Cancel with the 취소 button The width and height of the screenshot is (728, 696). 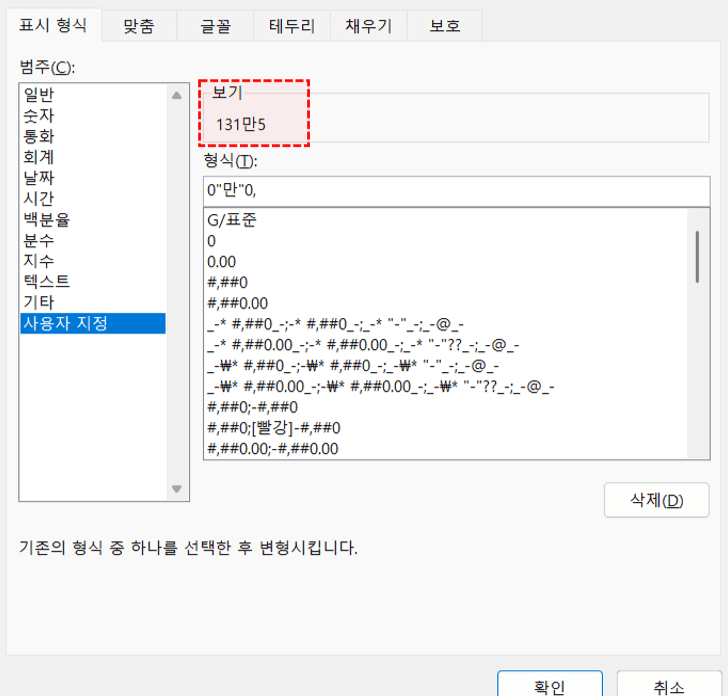[x=669, y=684]
